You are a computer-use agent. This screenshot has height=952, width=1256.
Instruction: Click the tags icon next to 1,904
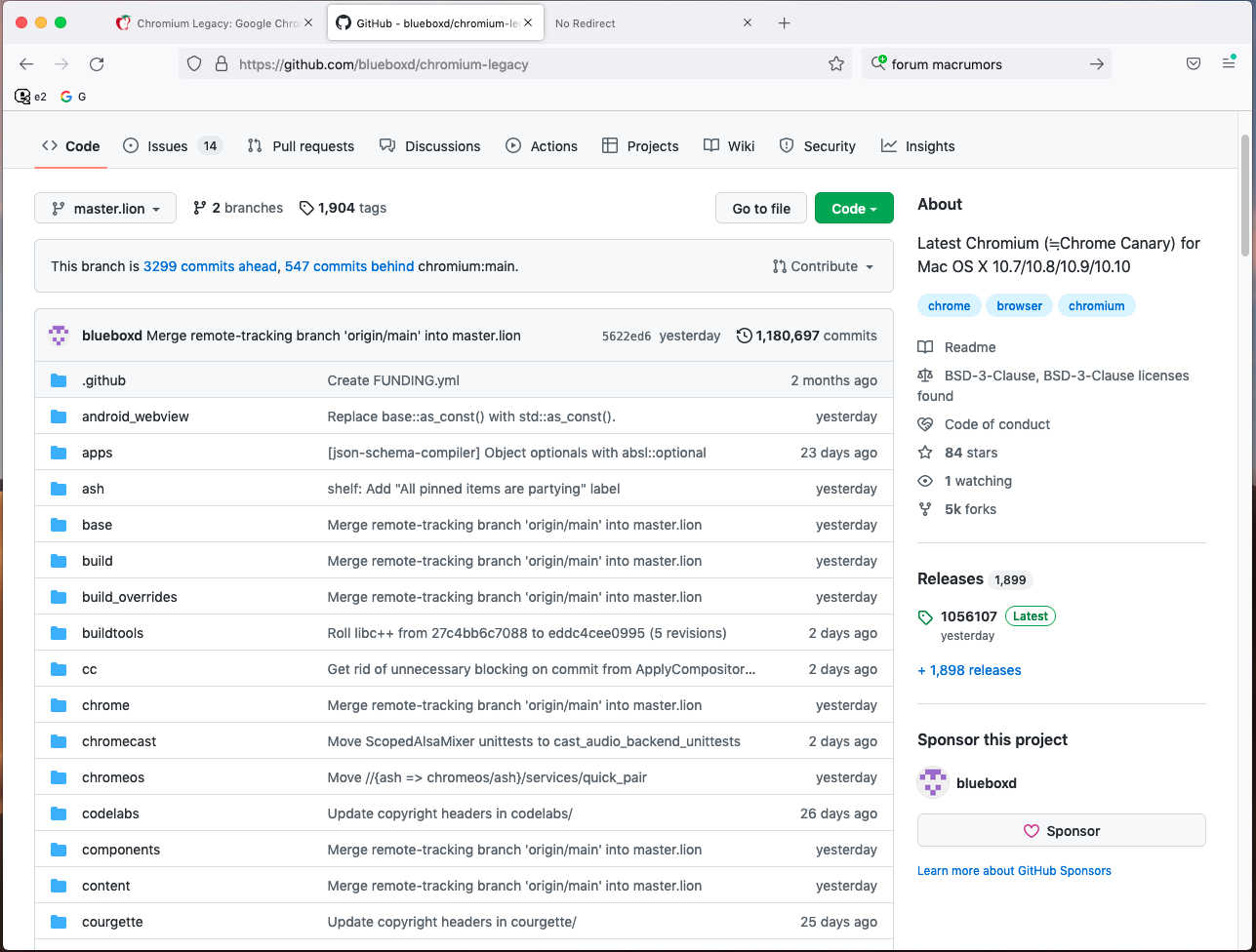pos(306,208)
